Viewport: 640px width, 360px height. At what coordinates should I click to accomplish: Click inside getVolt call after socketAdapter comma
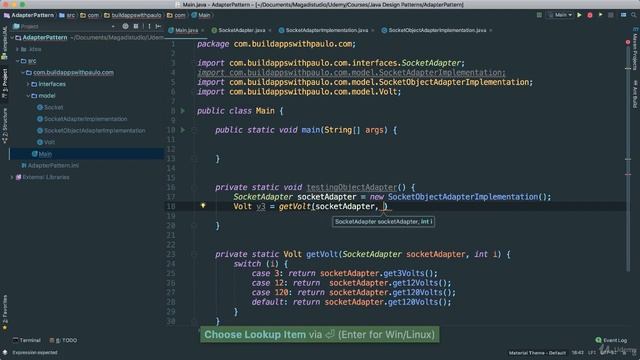click(x=382, y=207)
